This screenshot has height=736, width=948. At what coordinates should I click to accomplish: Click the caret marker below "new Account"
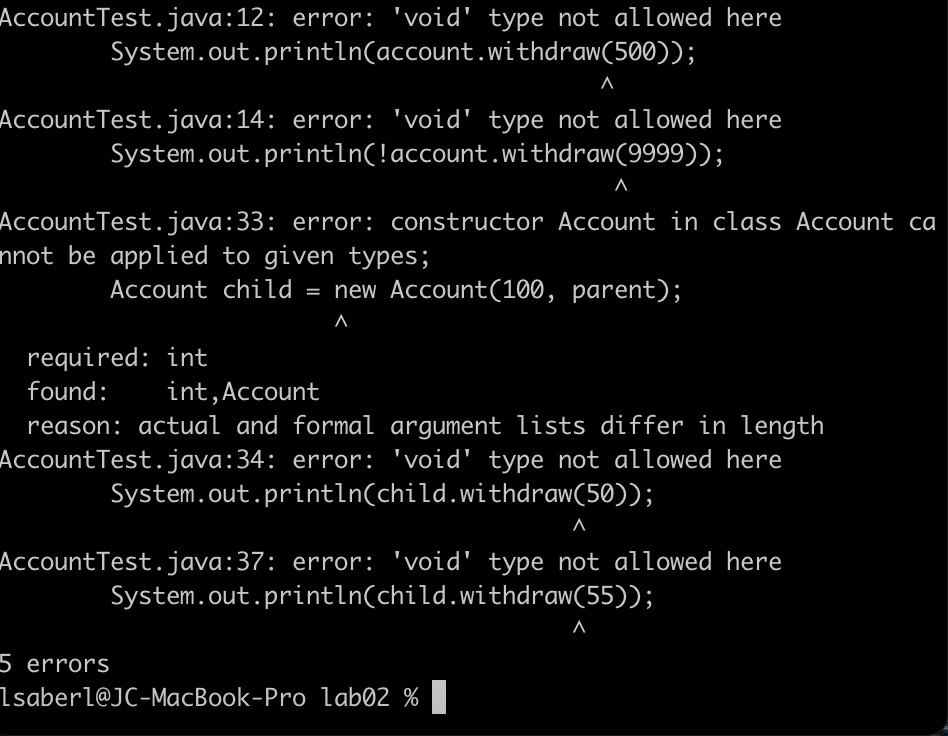[340, 323]
